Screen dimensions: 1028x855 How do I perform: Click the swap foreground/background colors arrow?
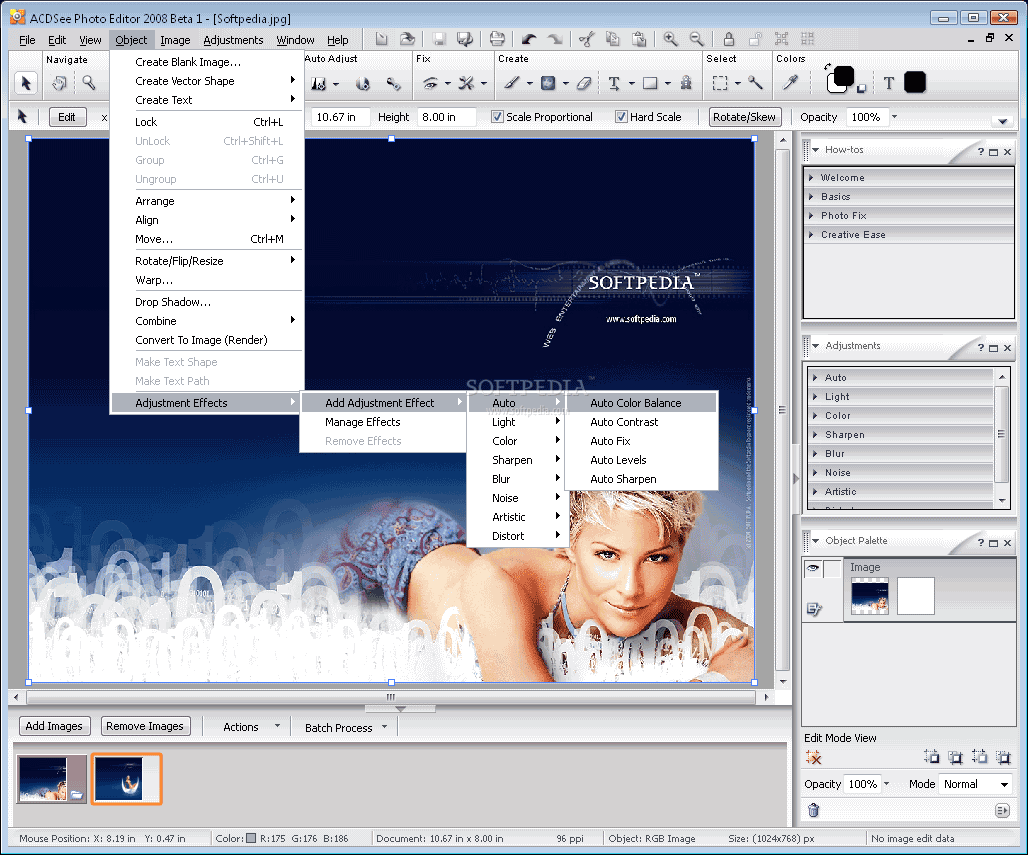[828, 66]
